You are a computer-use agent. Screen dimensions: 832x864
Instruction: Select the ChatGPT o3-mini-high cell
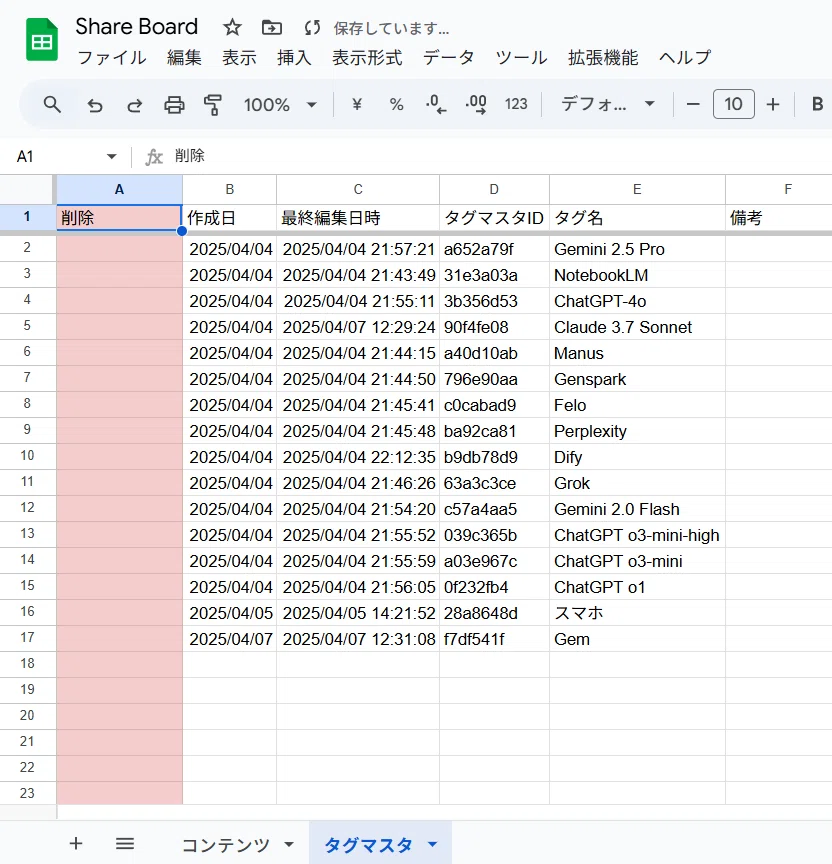[x=637, y=535]
